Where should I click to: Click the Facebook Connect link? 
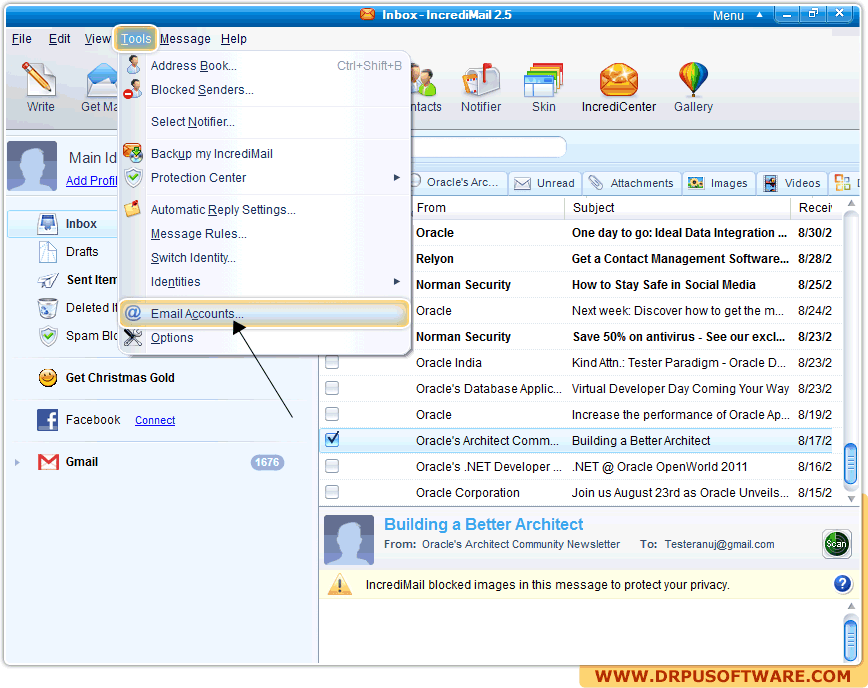click(155, 420)
